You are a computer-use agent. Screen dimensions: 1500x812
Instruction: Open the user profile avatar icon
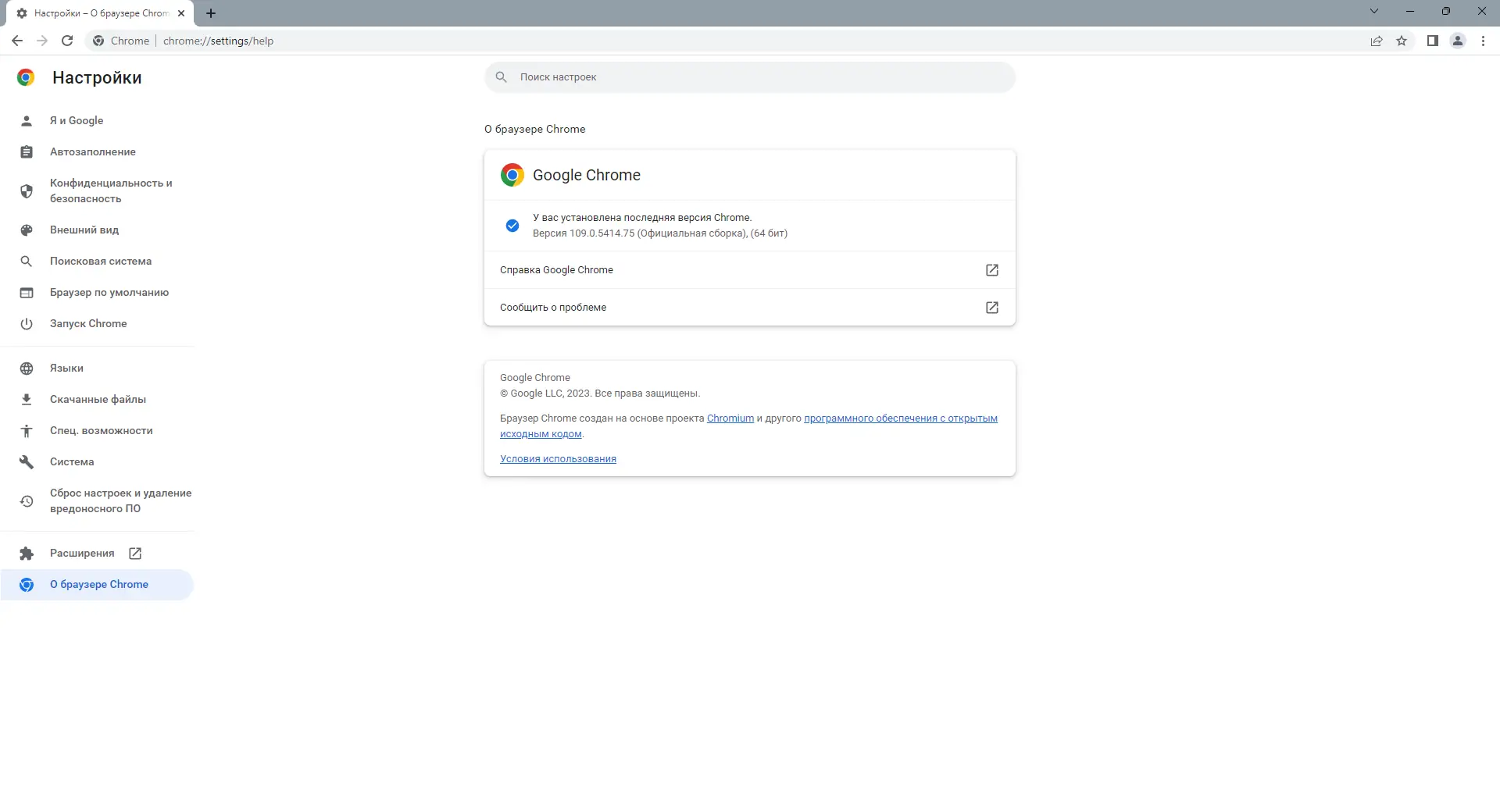[1458, 41]
